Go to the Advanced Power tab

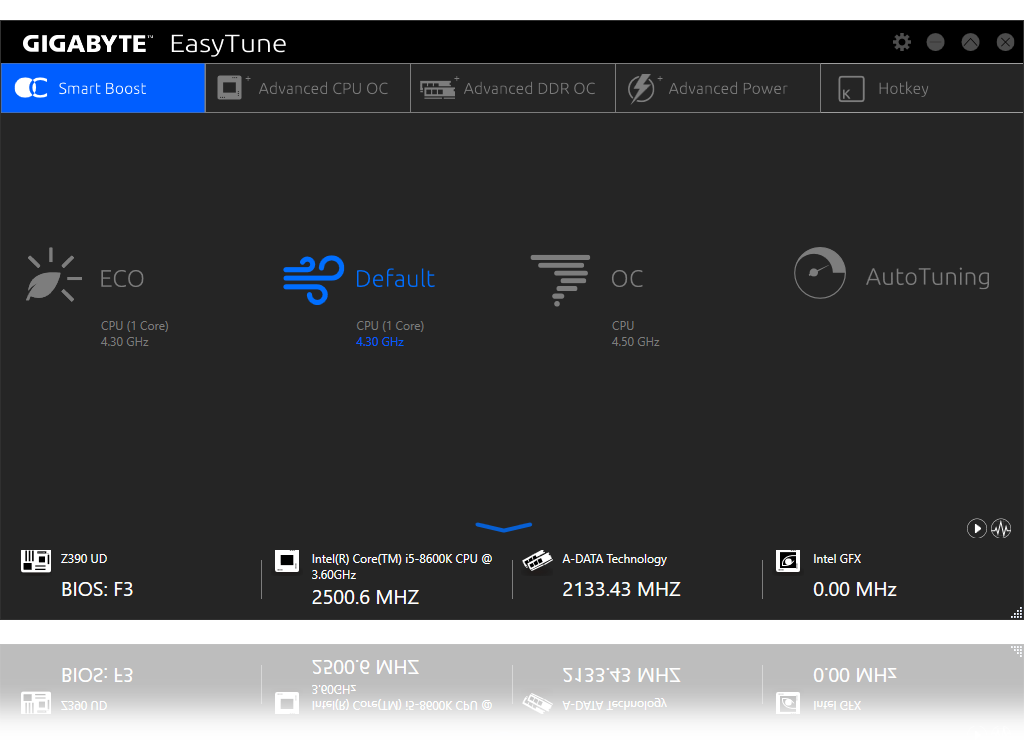click(717, 89)
